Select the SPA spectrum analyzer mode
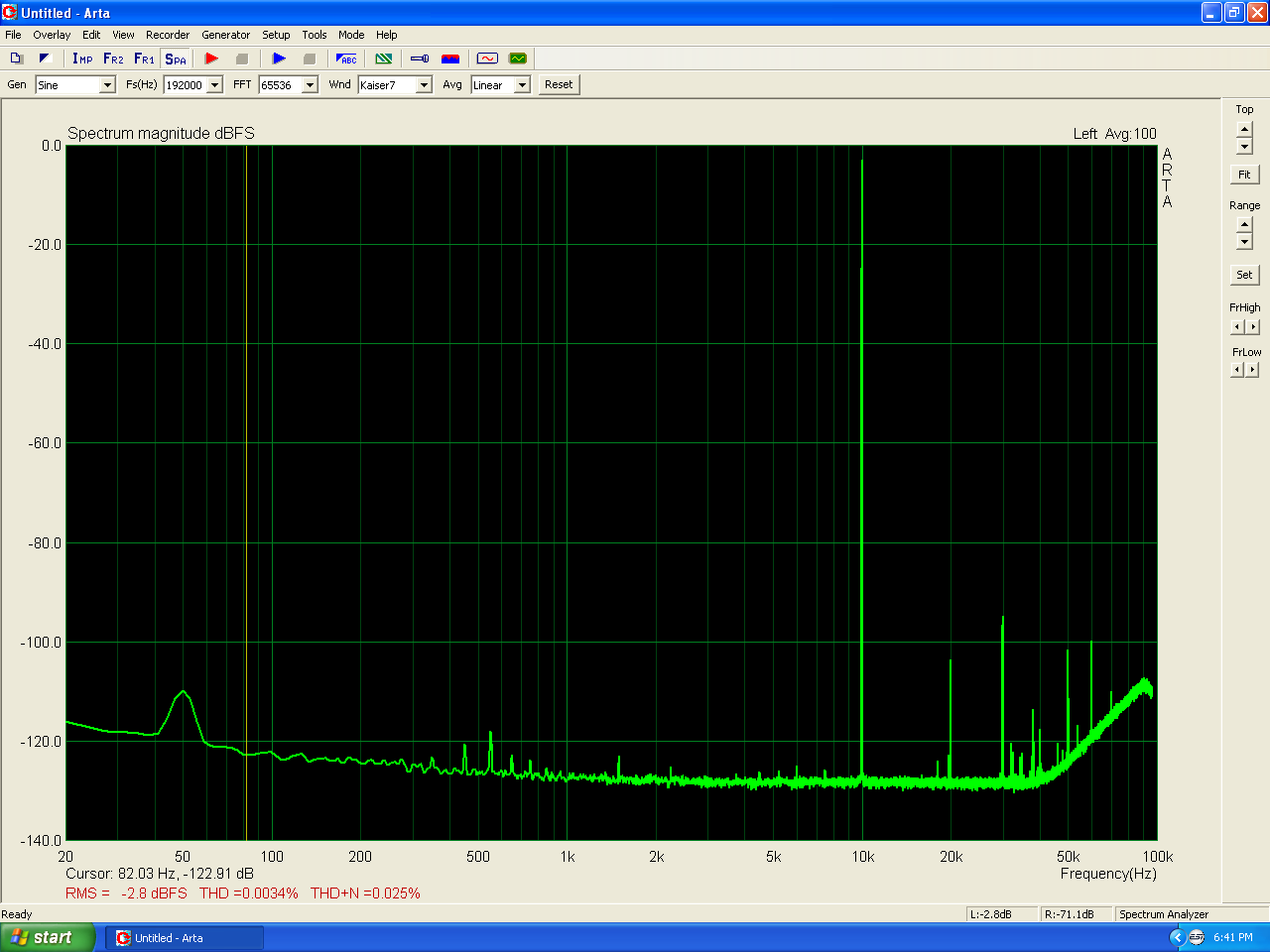 click(x=176, y=59)
